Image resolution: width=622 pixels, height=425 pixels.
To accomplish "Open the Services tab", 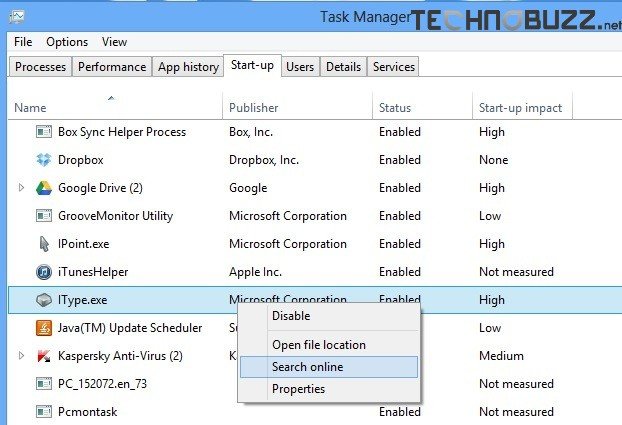I will point(394,67).
